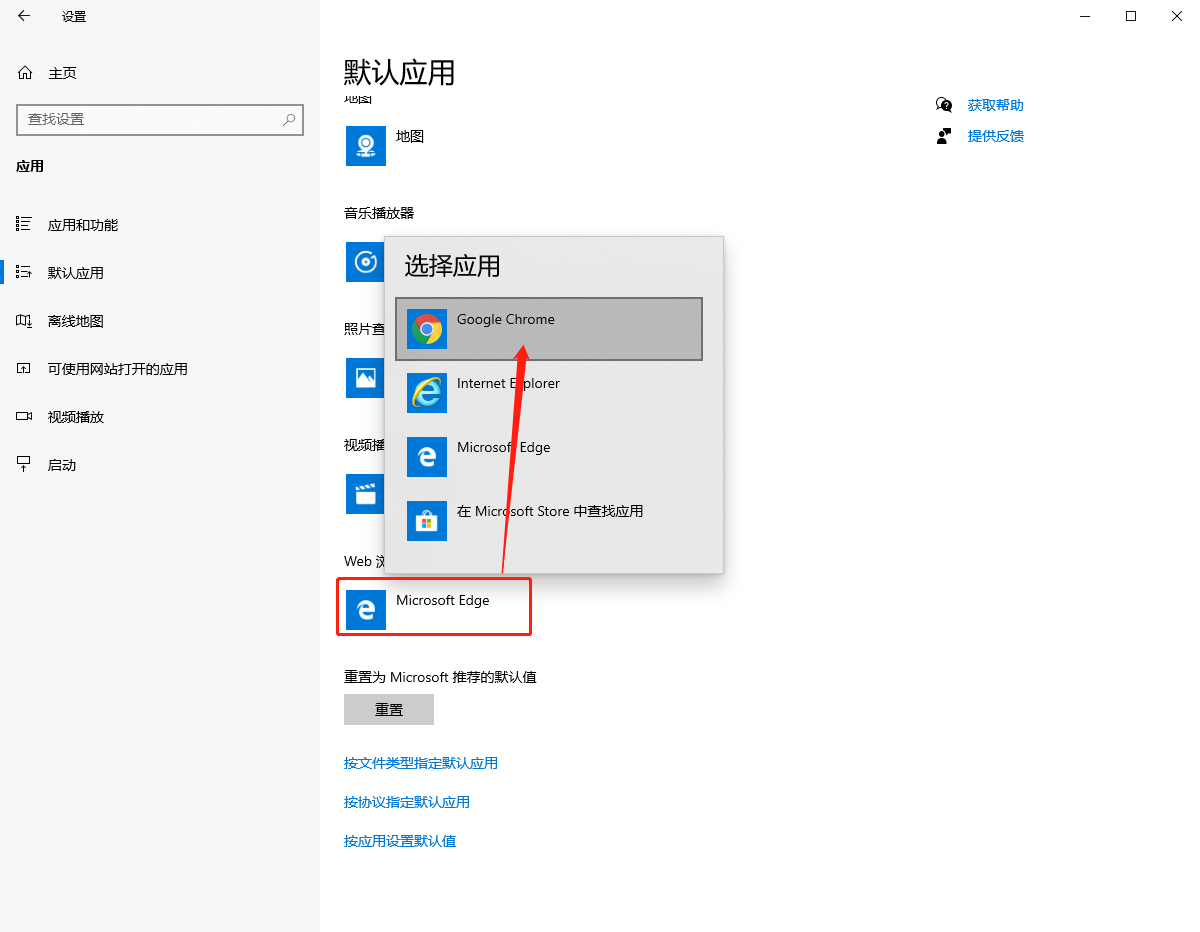The width and height of the screenshot is (1200, 932).
Task: Click the 提供反馈 person icon
Action: coord(944,136)
